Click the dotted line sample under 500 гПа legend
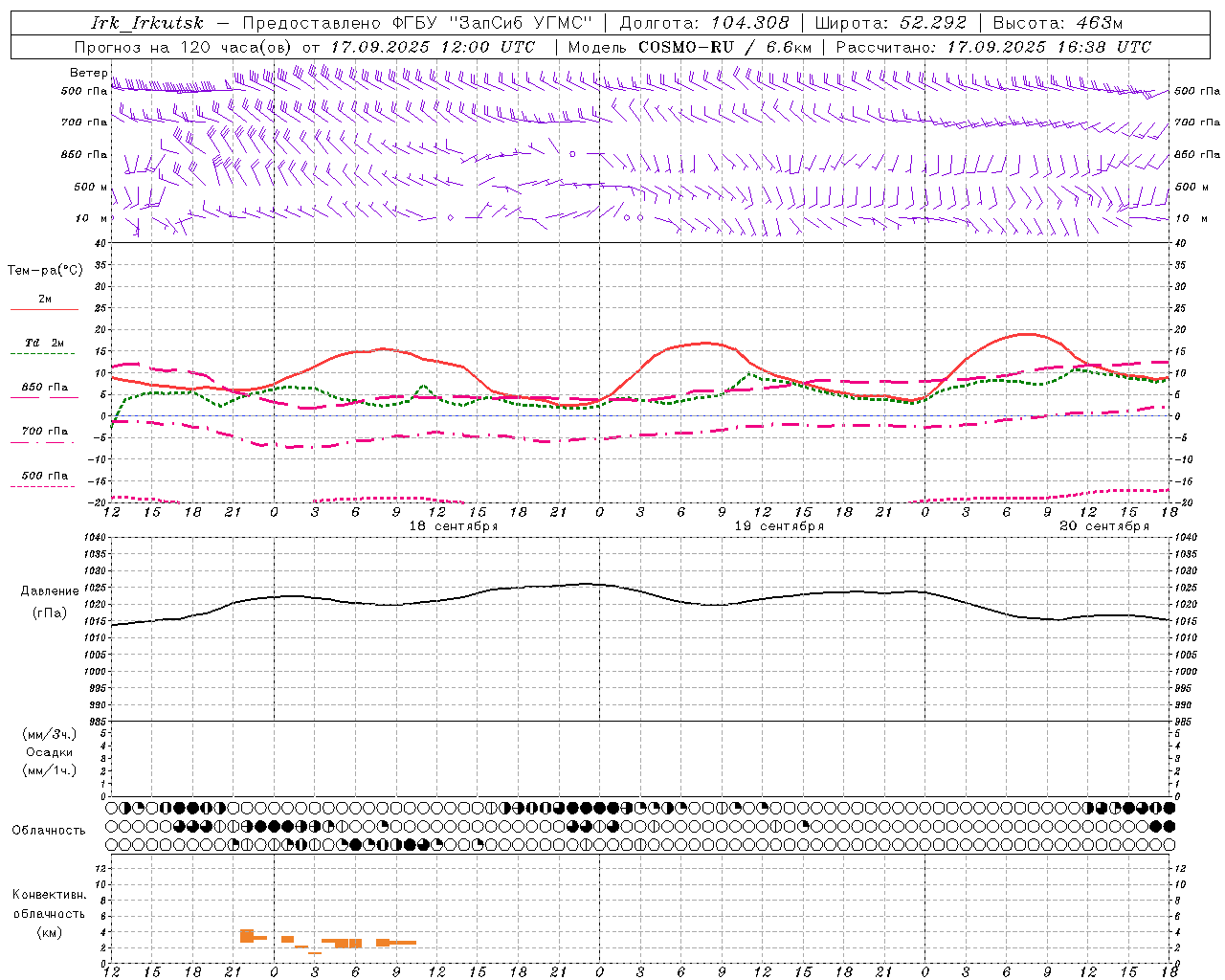The image size is (1225, 980). click(42, 486)
